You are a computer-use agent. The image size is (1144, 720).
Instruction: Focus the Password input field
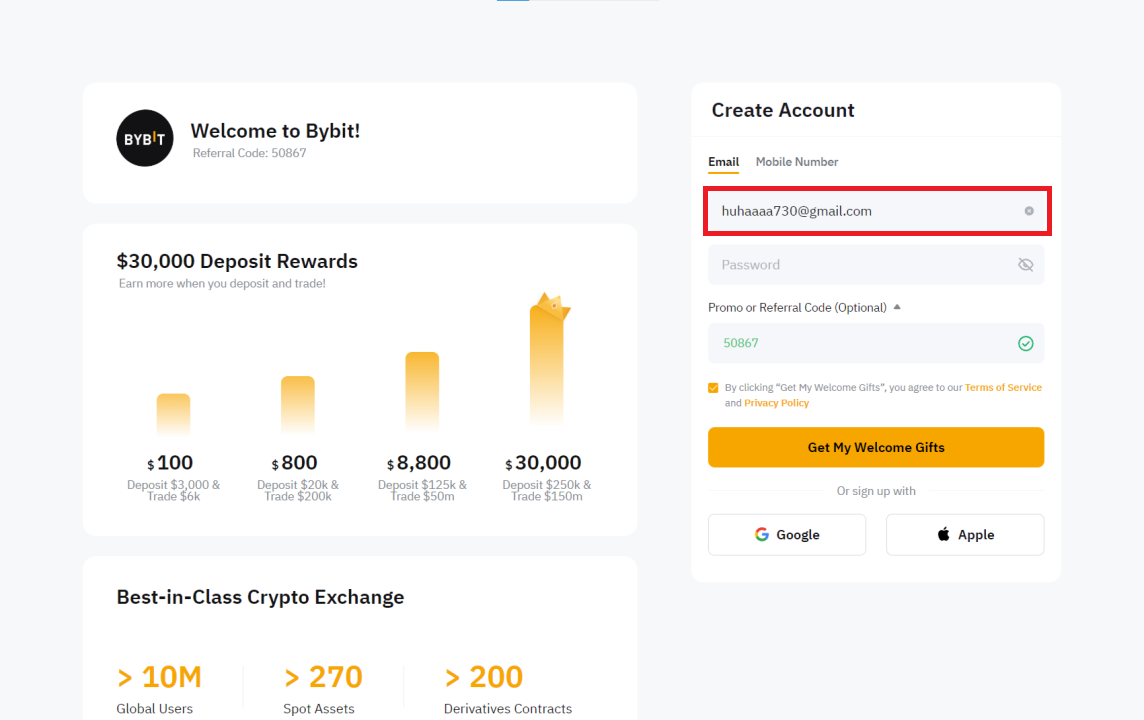coord(876,265)
